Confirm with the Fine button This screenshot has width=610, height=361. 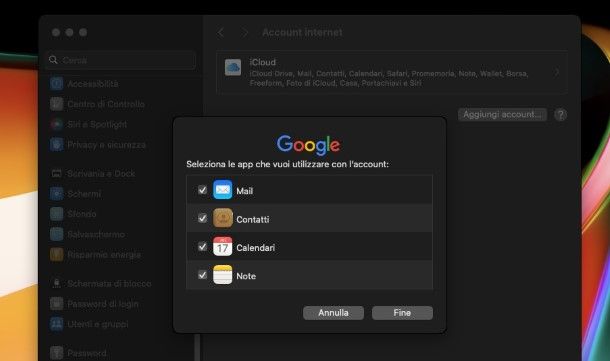coord(402,313)
